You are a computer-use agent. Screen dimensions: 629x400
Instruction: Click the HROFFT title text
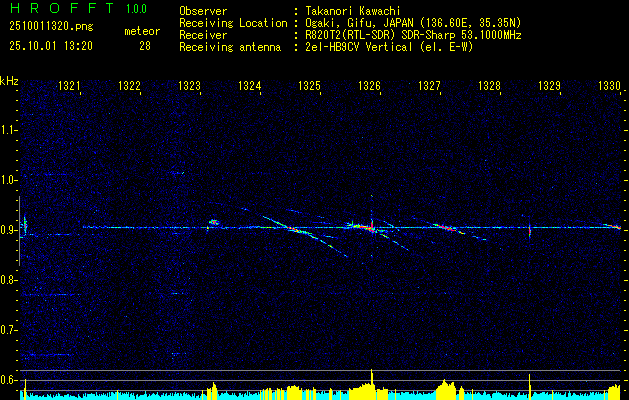61,8
